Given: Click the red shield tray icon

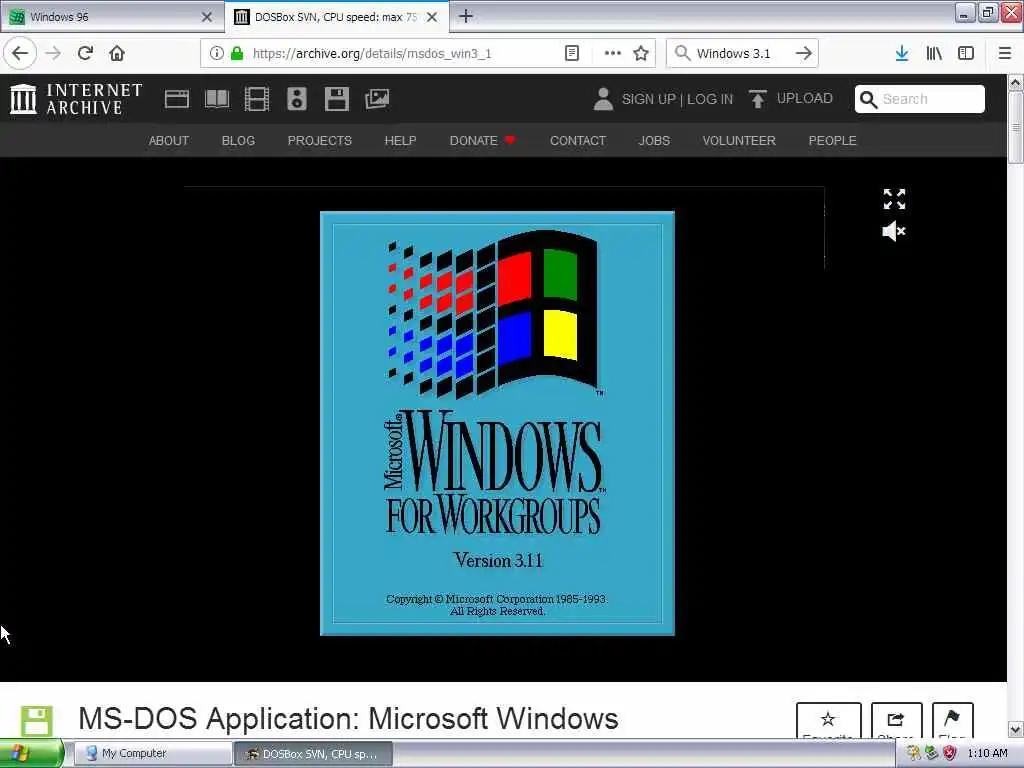Looking at the screenshot, I should 949,753.
